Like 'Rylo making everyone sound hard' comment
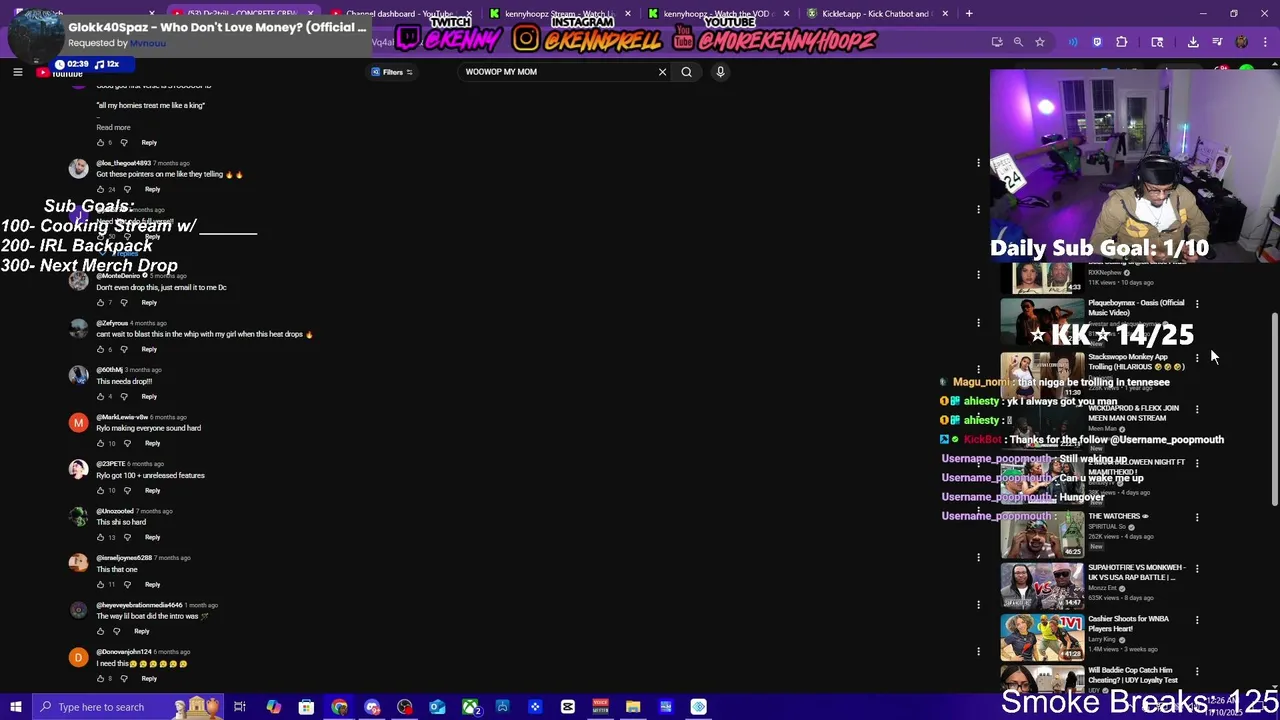This screenshot has width=1280, height=720. coord(100,443)
